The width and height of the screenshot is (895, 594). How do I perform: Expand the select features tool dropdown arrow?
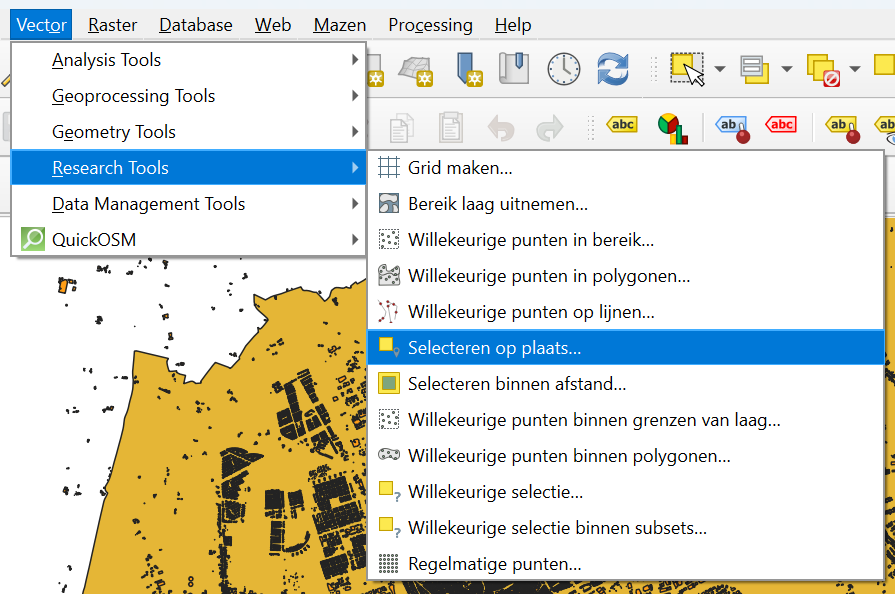coord(720,69)
